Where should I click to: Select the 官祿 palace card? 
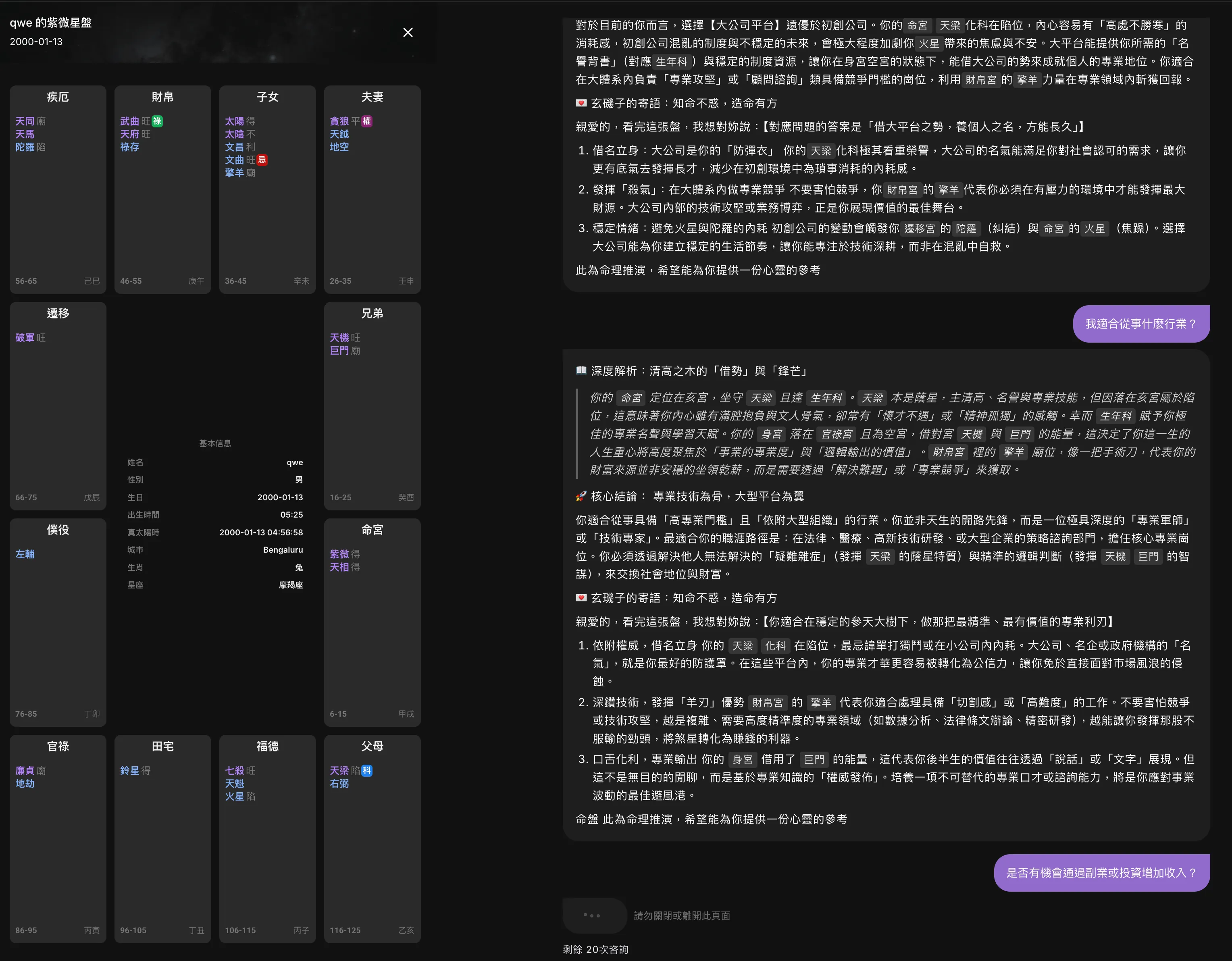point(58,838)
